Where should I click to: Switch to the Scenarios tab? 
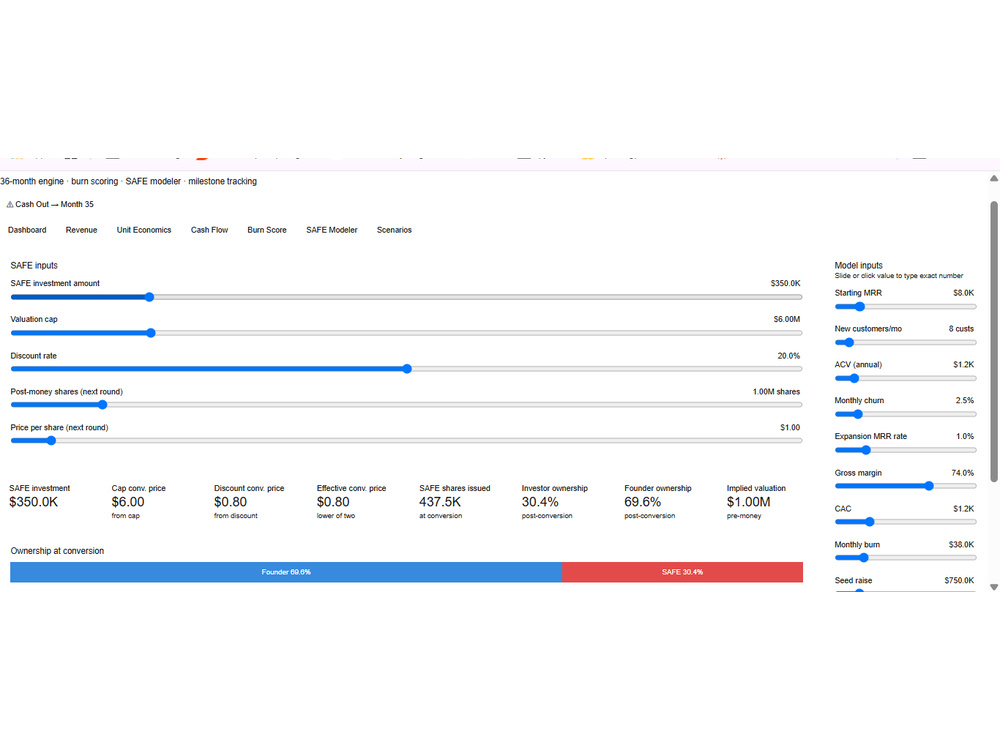[x=394, y=230]
